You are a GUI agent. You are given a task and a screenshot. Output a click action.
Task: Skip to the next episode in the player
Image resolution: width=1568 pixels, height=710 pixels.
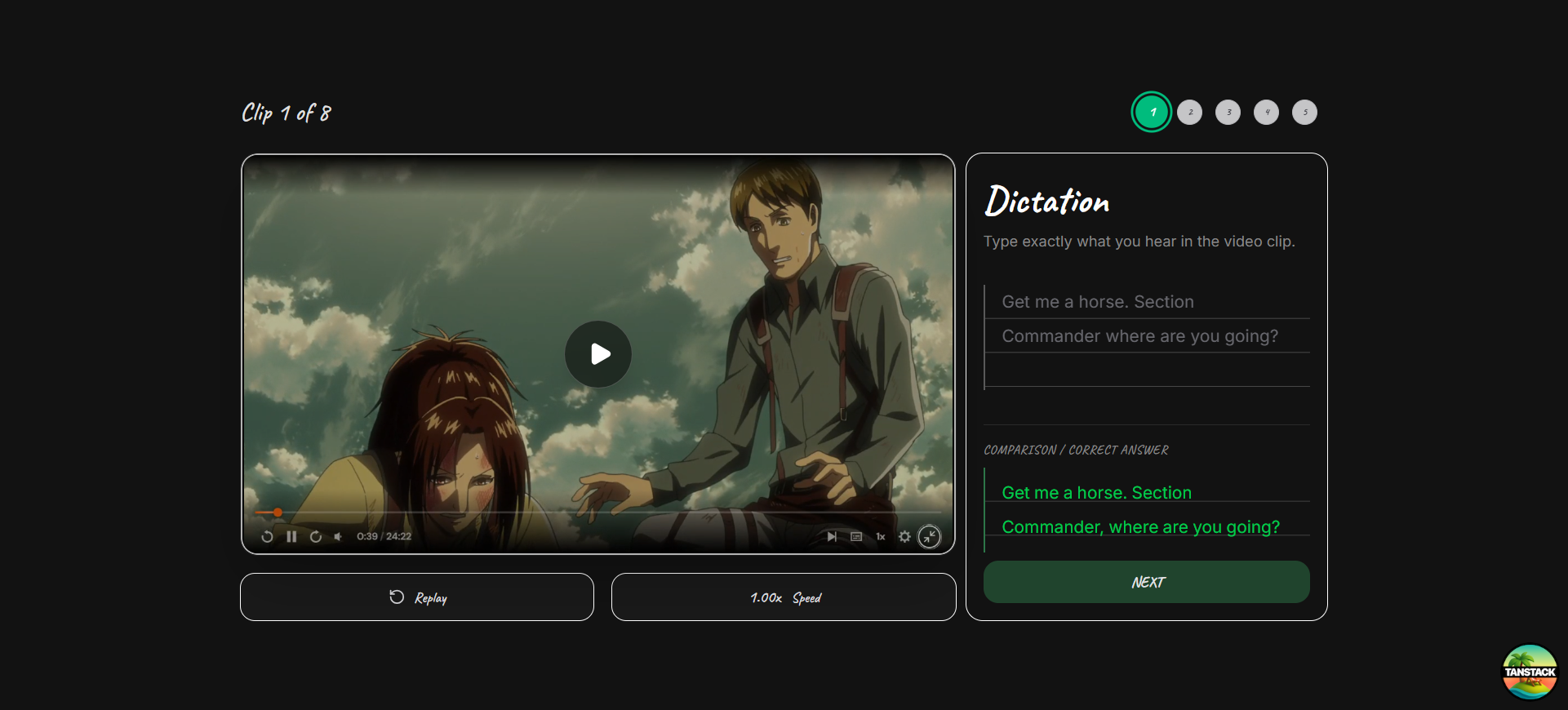(x=832, y=537)
